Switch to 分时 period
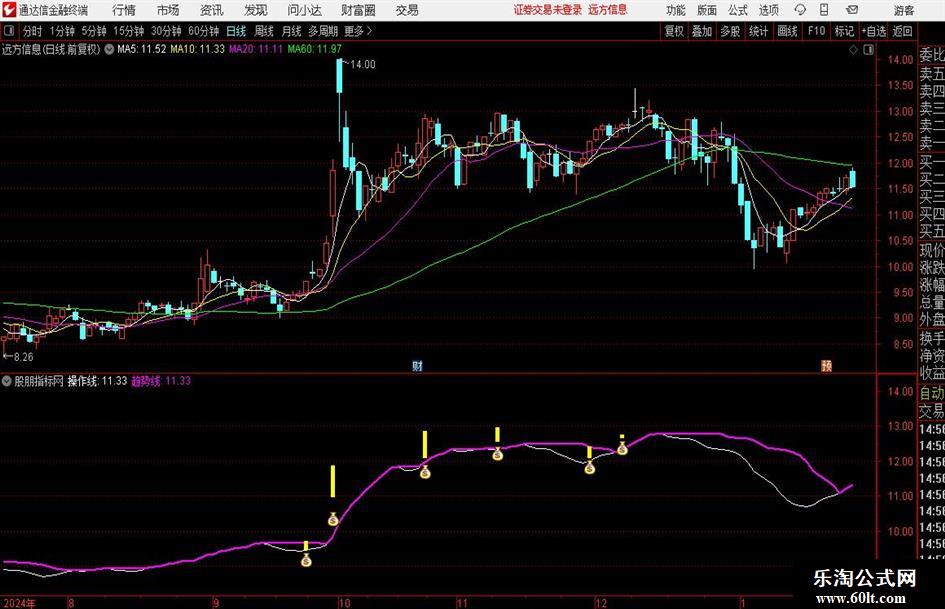 point(33,31)
